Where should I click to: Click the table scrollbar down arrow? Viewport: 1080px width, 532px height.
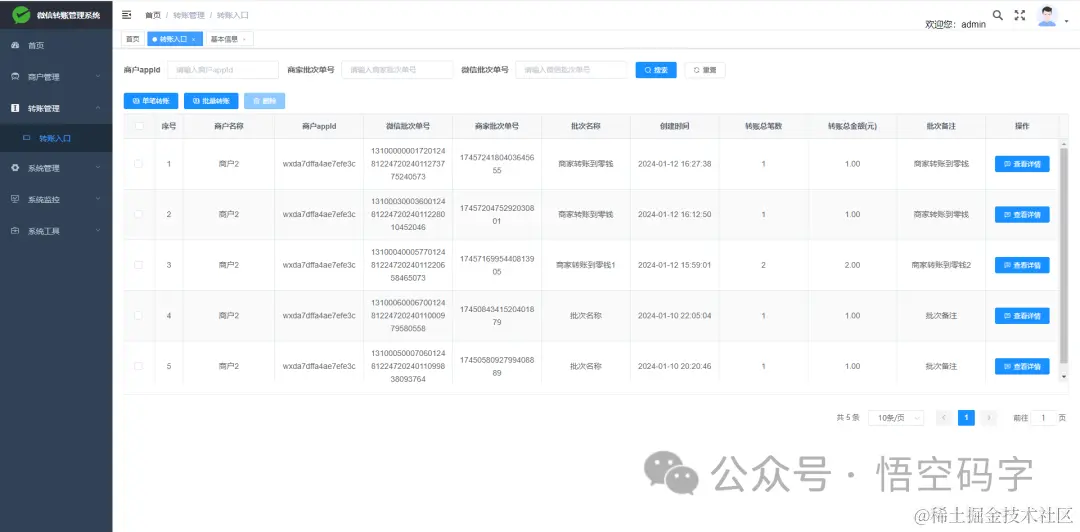coord(1063,376)
